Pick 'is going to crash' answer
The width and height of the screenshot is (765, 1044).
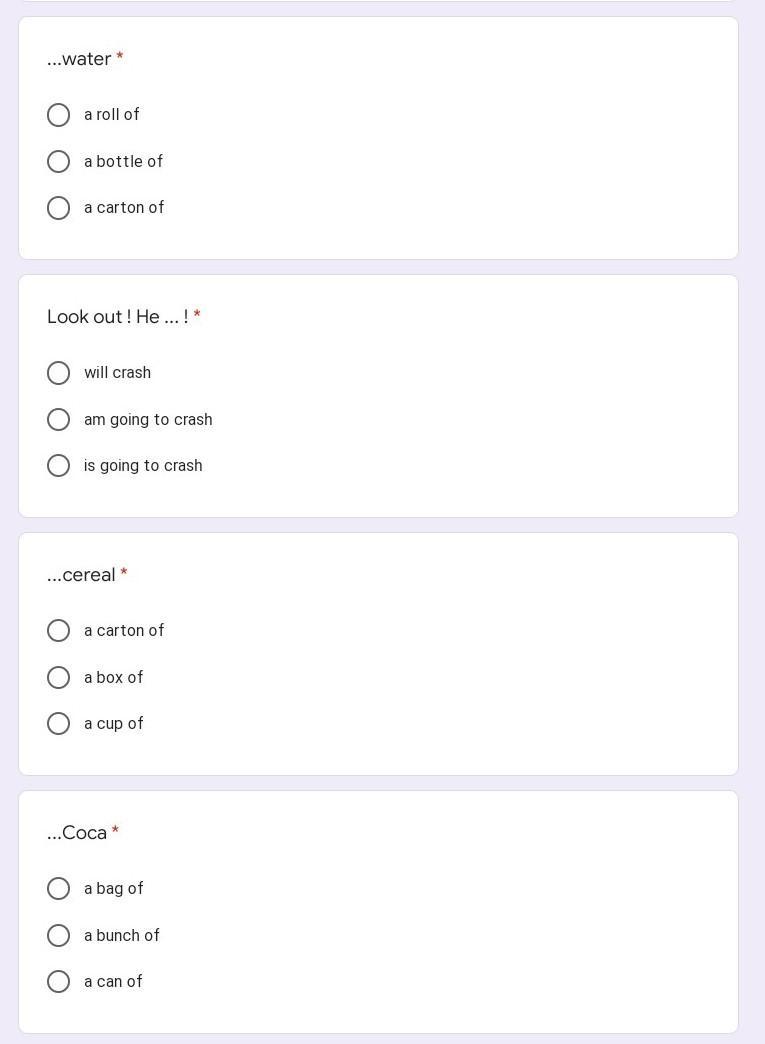click(x=59, y=466)
